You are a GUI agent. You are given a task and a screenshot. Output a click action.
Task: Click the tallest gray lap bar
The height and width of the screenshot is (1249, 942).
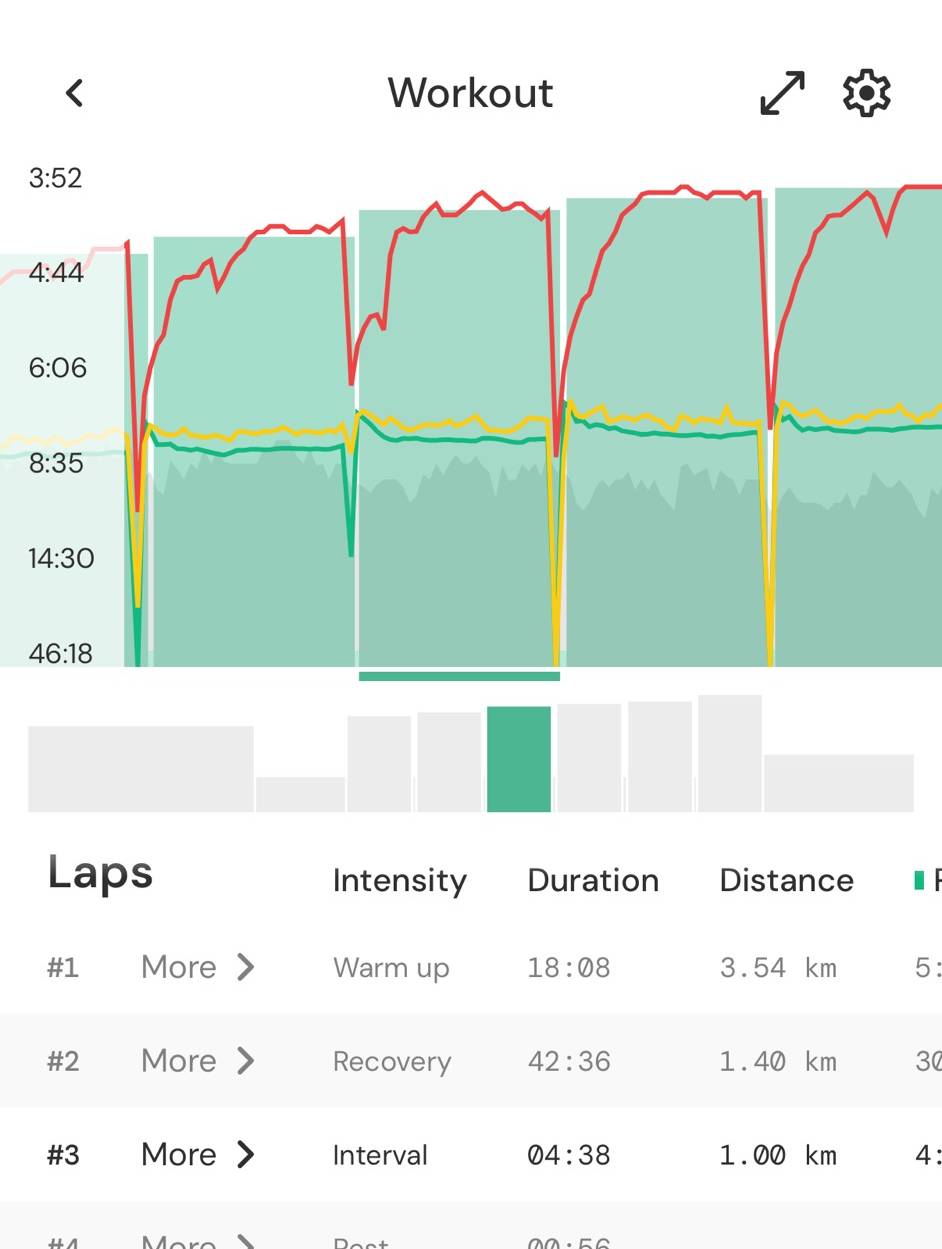730,753
